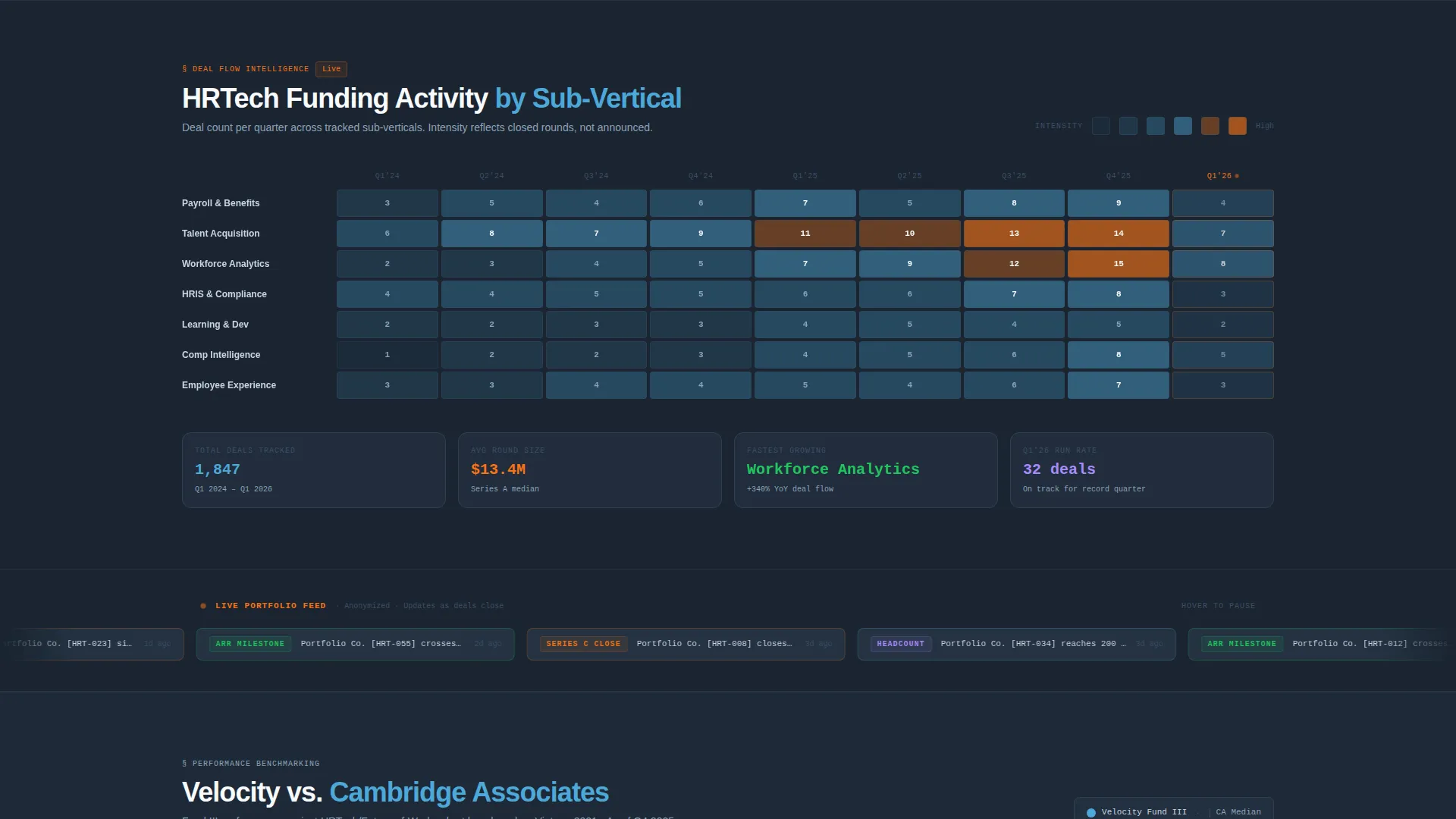
Task: Select Workforce Analytics Q3'25 cell showing 12
Action: click(1014, 264)
